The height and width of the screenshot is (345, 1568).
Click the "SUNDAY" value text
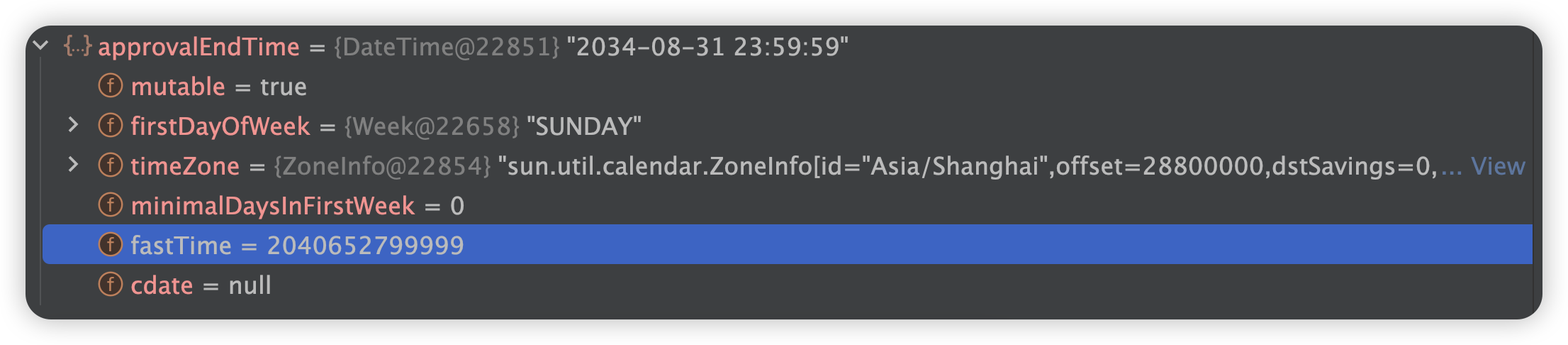583,126
